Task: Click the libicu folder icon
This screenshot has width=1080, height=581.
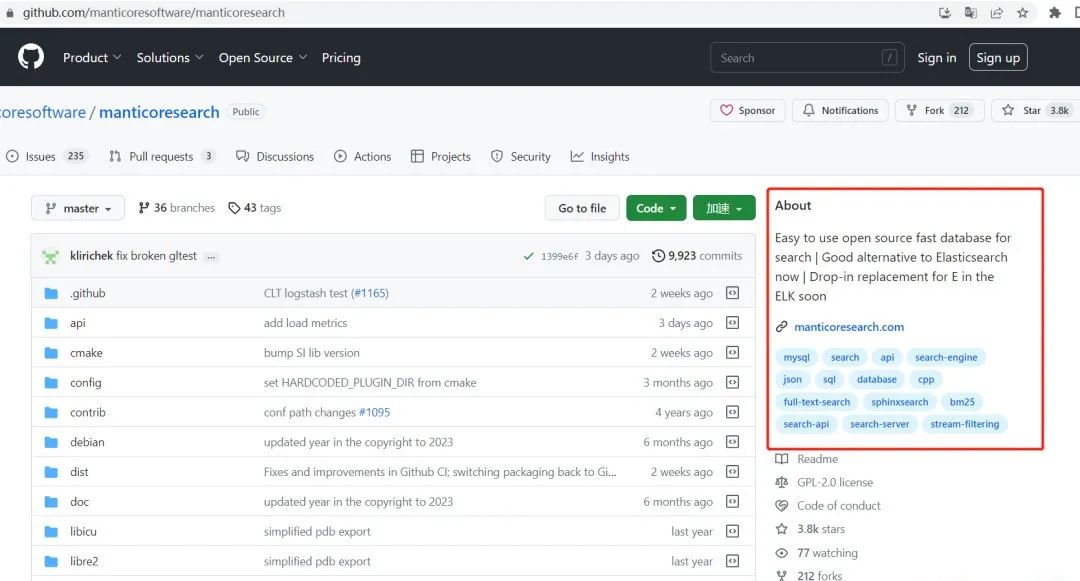Action: pos(51,531)
